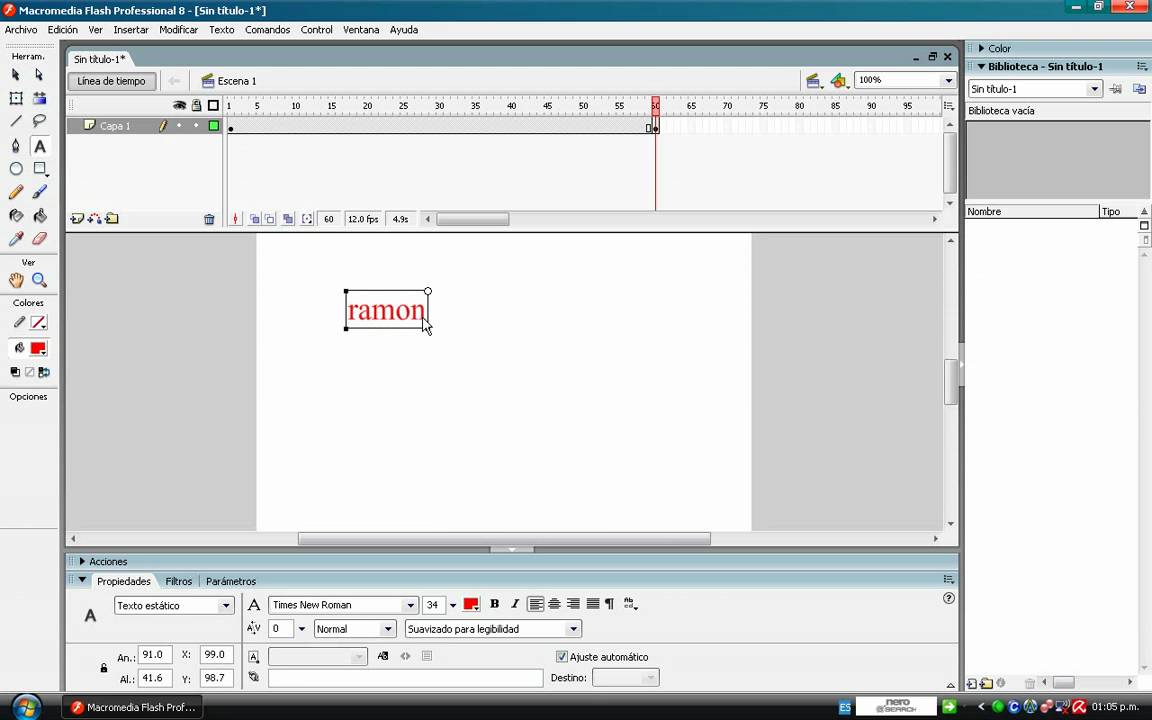This screenshot has height=720, width=1152.
Task: Click the delete layer trash icon
Action: pyautogui.click(x=209, y=219)
